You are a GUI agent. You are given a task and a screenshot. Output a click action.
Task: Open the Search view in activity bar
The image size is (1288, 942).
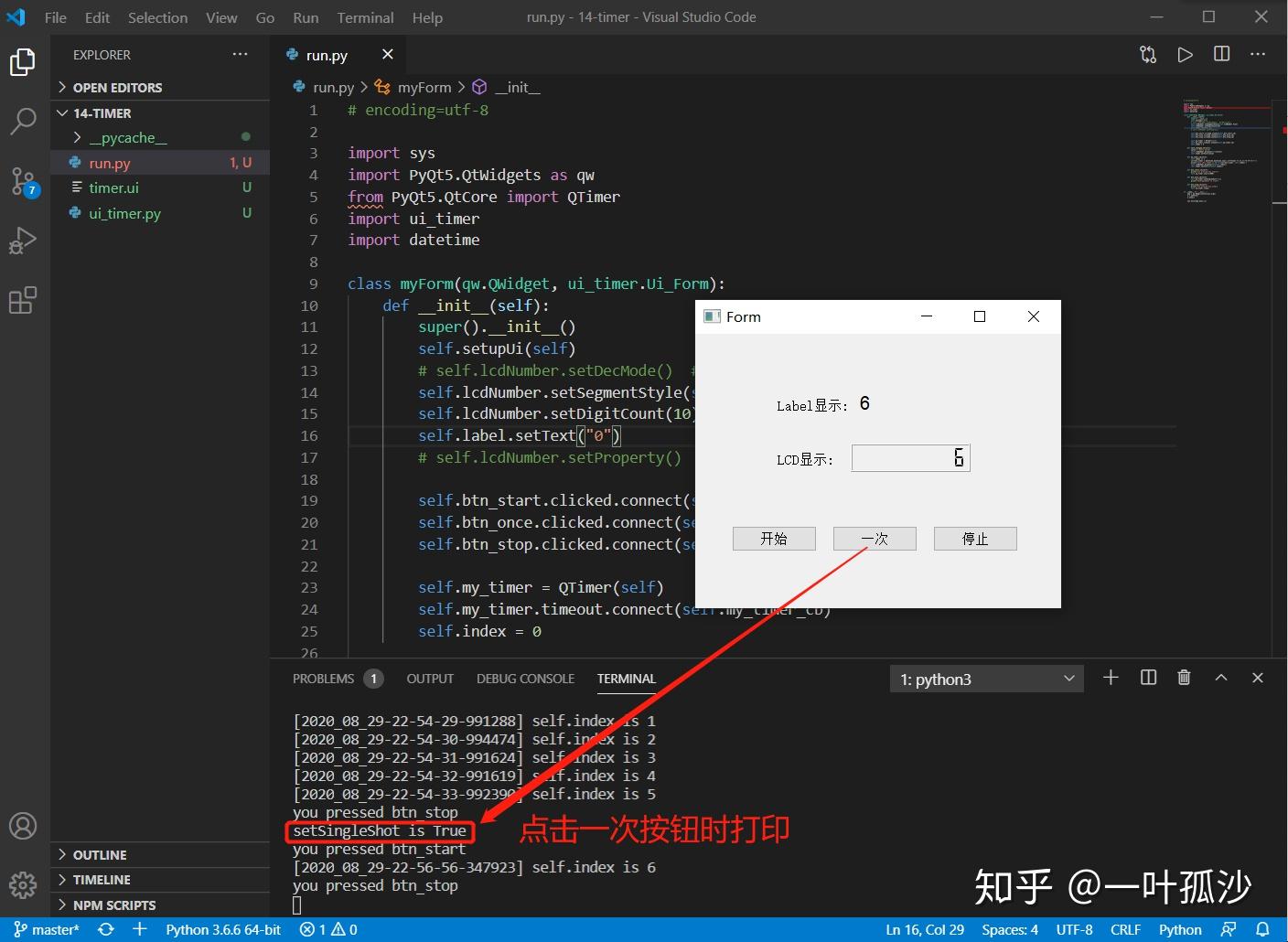coord(23,121)
